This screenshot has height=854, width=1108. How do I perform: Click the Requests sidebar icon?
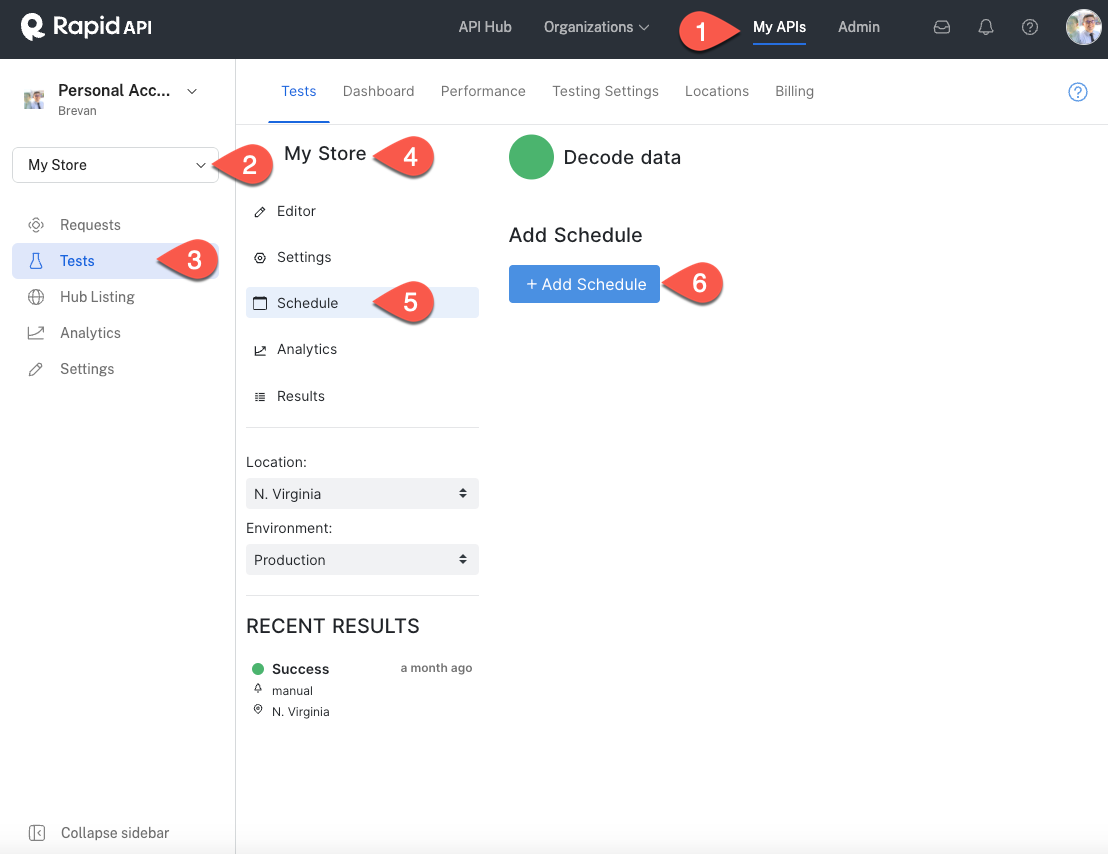pos(36,225)
